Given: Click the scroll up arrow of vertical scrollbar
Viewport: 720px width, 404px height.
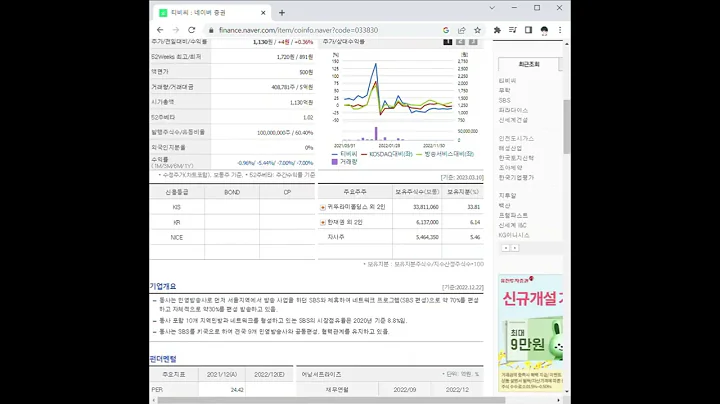Looking at the screenshot, I should (567, 44).
